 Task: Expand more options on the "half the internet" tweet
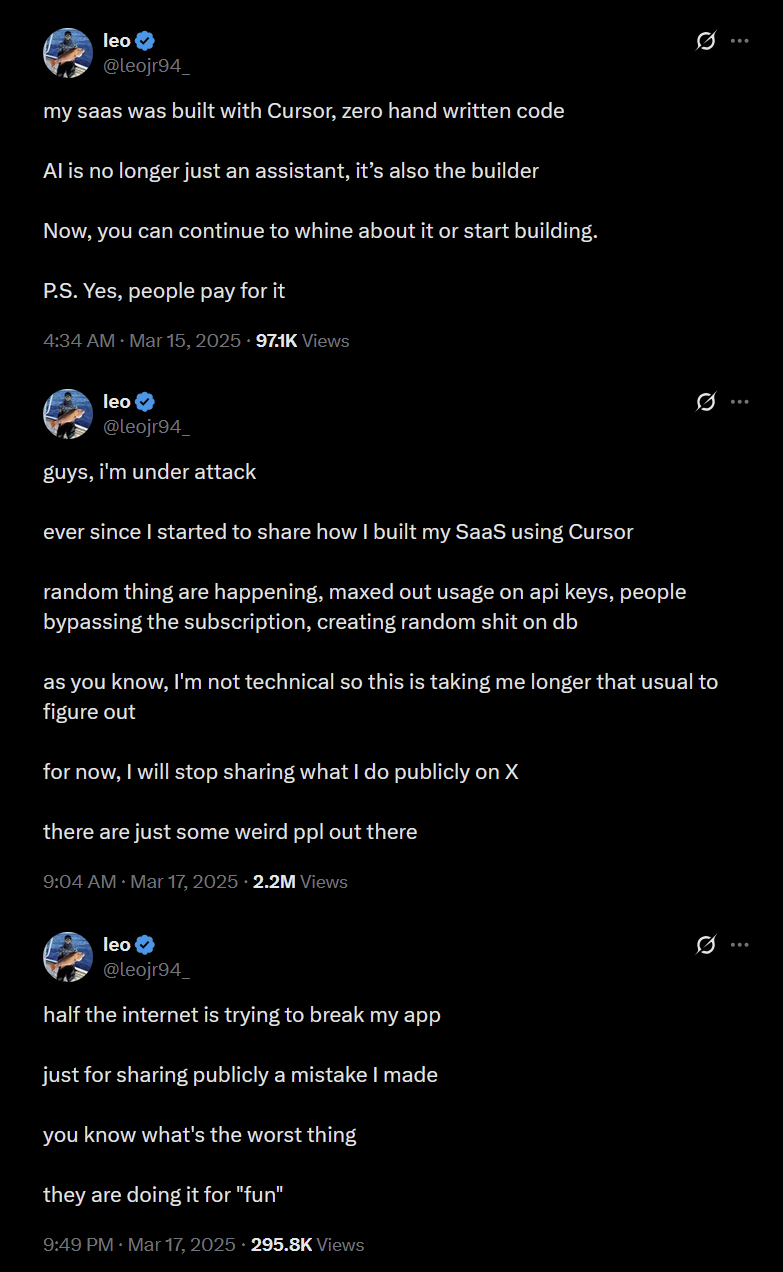[740, 945]
